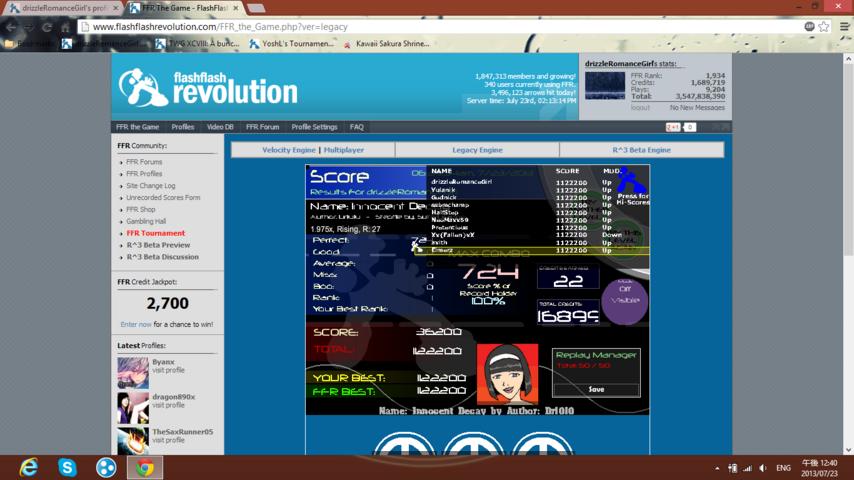Click No New Messages link
854x480 pixels.
(697, 108)
